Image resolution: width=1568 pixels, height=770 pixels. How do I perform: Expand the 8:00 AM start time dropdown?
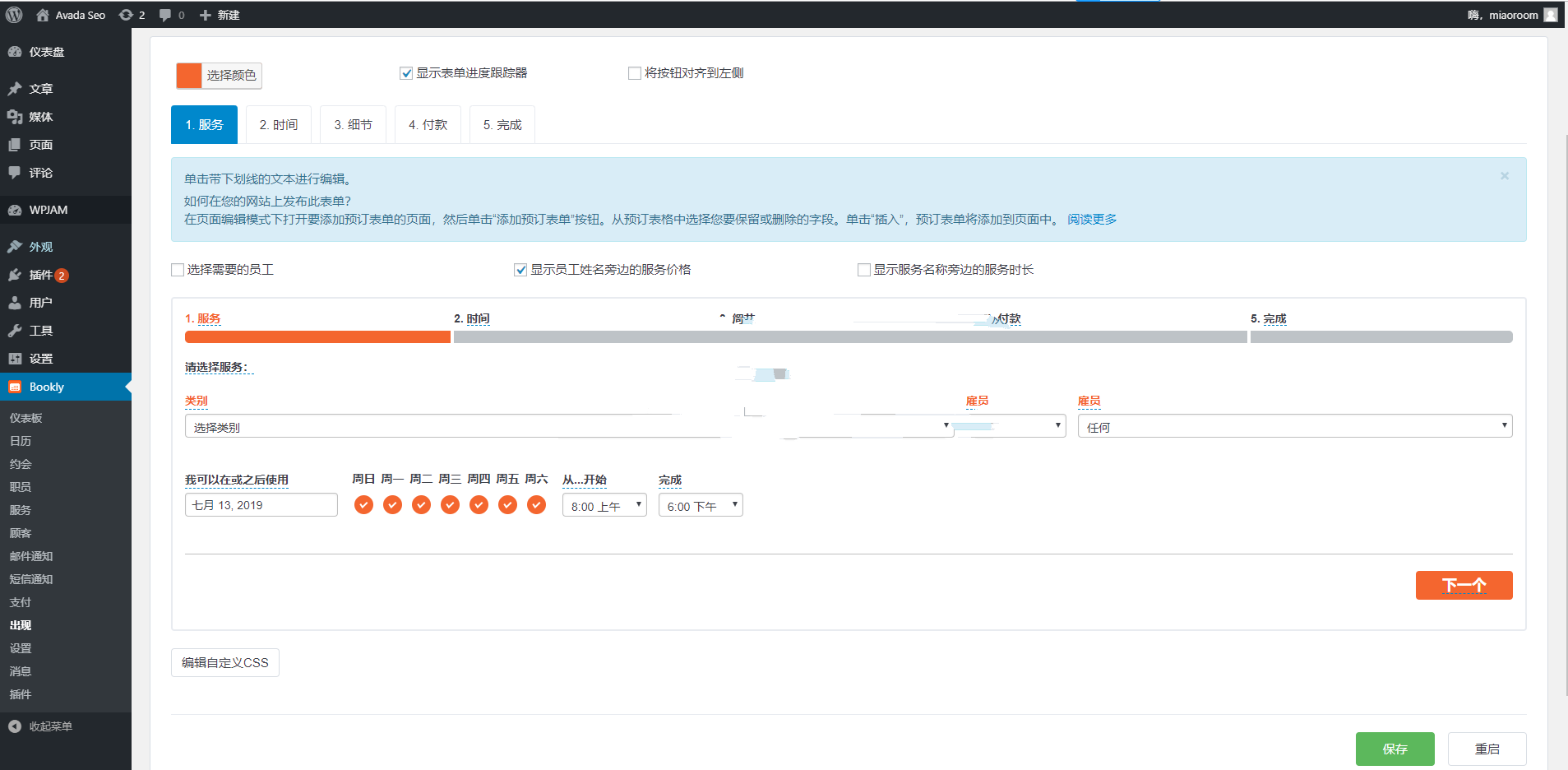(x=604, y=505)
